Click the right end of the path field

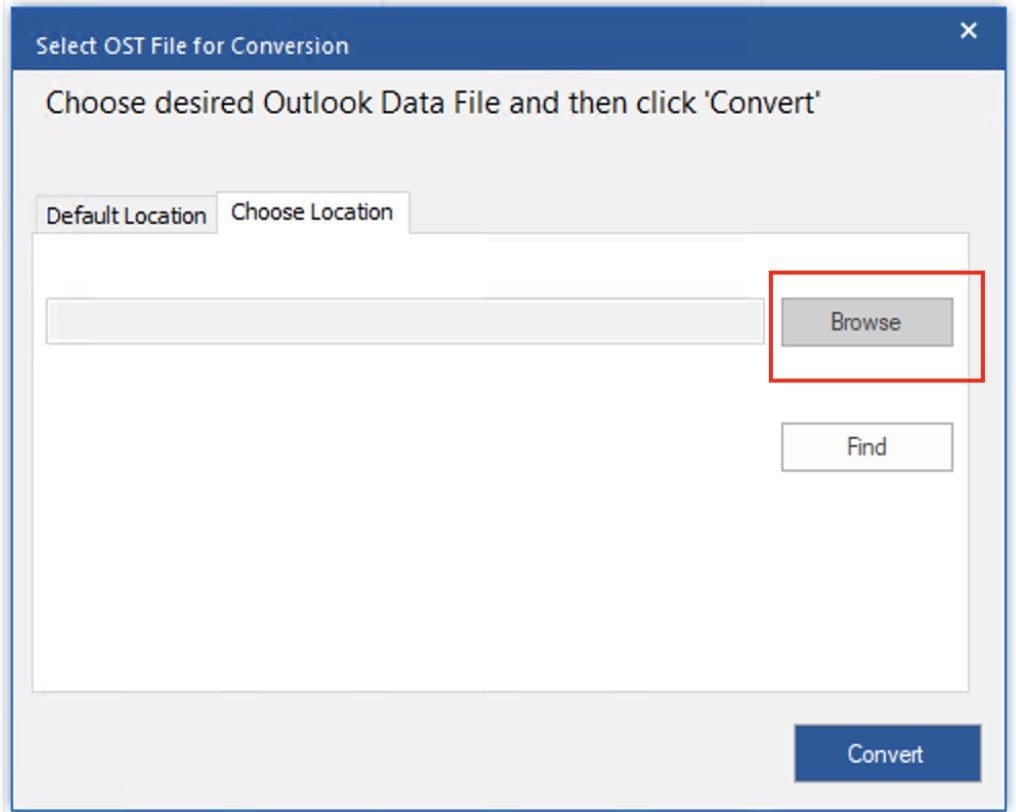pyautogui.click(x=750, y=322)
